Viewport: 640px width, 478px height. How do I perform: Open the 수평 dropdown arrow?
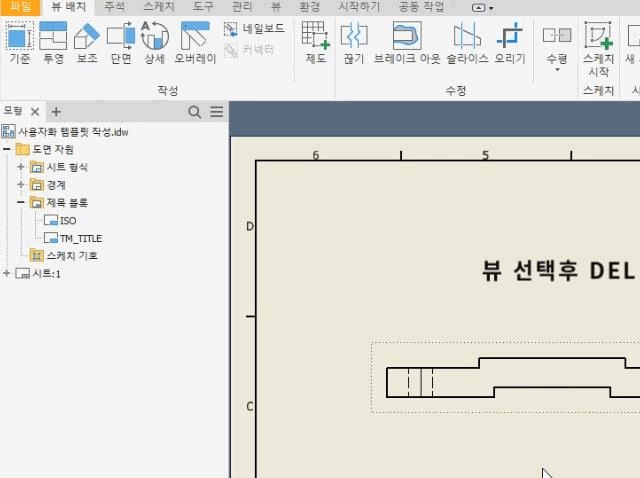[x=557, y=70]
